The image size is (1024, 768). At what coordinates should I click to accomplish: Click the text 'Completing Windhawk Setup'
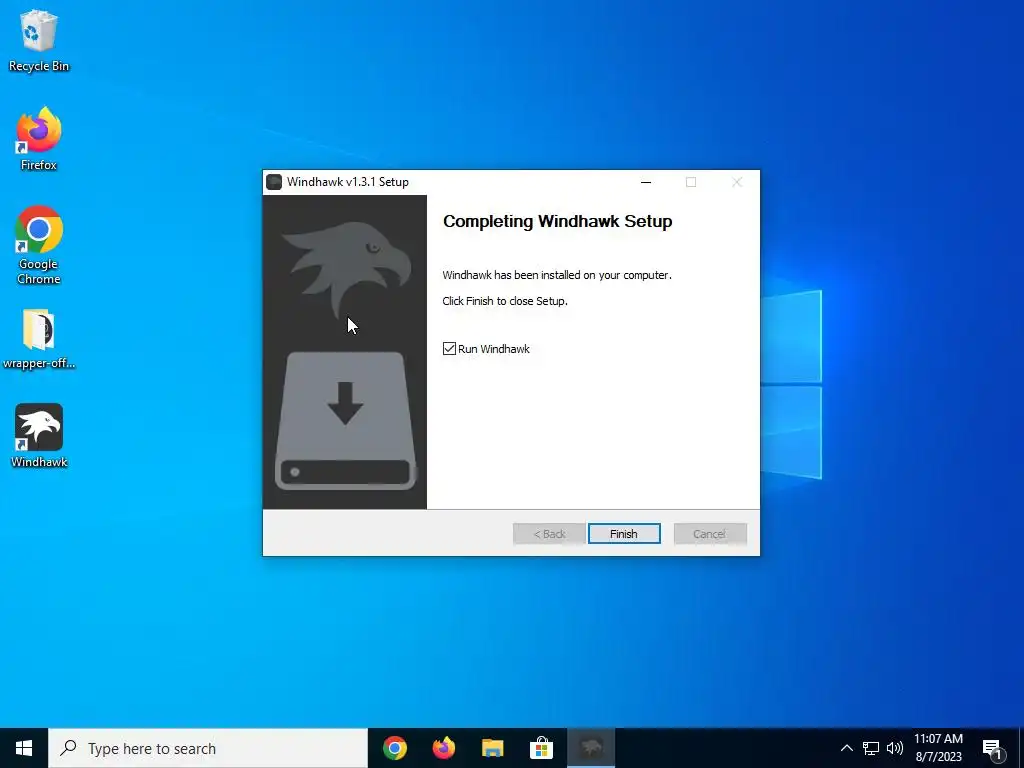coord(558,221)
